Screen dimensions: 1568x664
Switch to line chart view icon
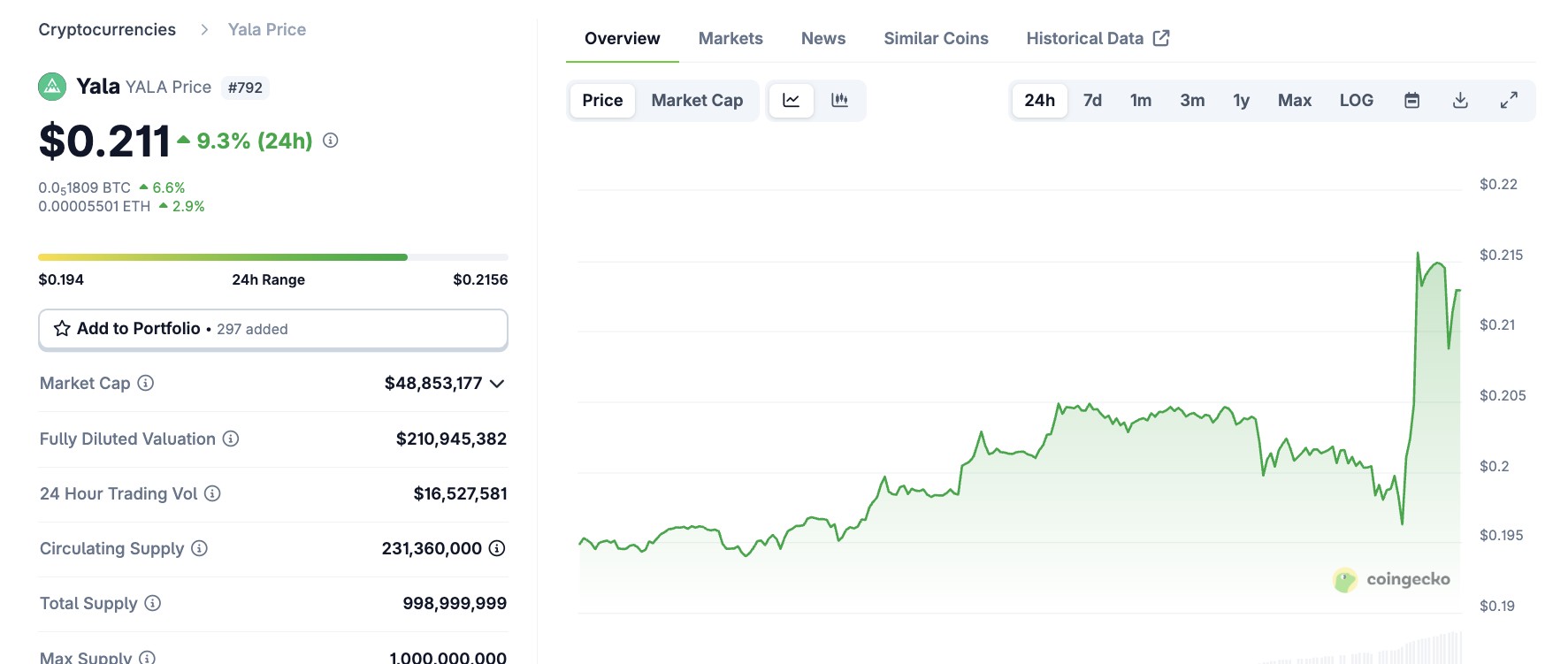point(792,101)
